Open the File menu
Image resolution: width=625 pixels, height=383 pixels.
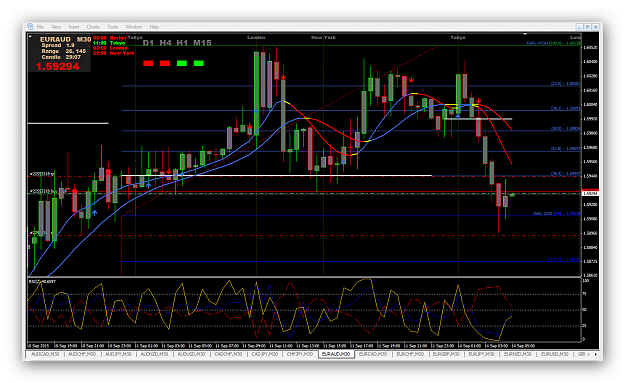pyautogui.click(x=40, y=27)
